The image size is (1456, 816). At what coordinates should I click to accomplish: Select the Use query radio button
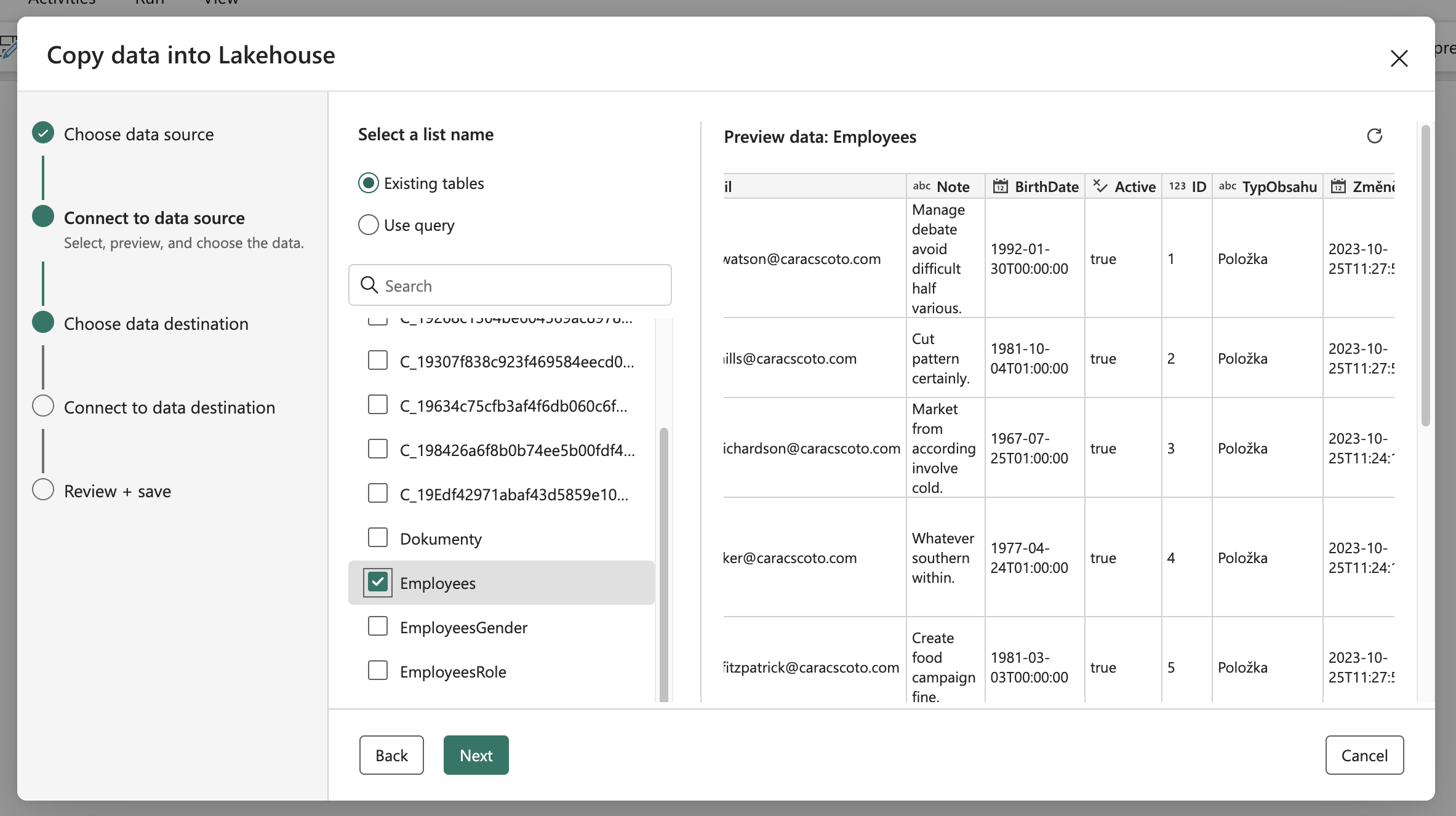coord(369,225)
